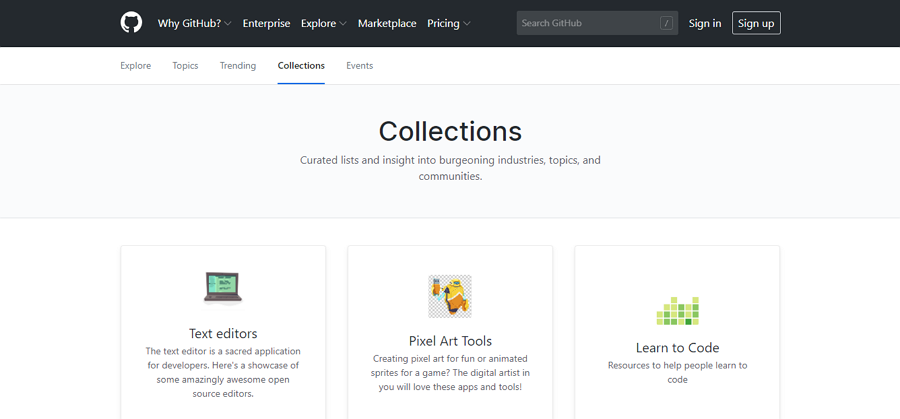The width and height of the screenshot is (900, 419).
Task: Click the slash shortcut icon in search
Action: (666, 24)
